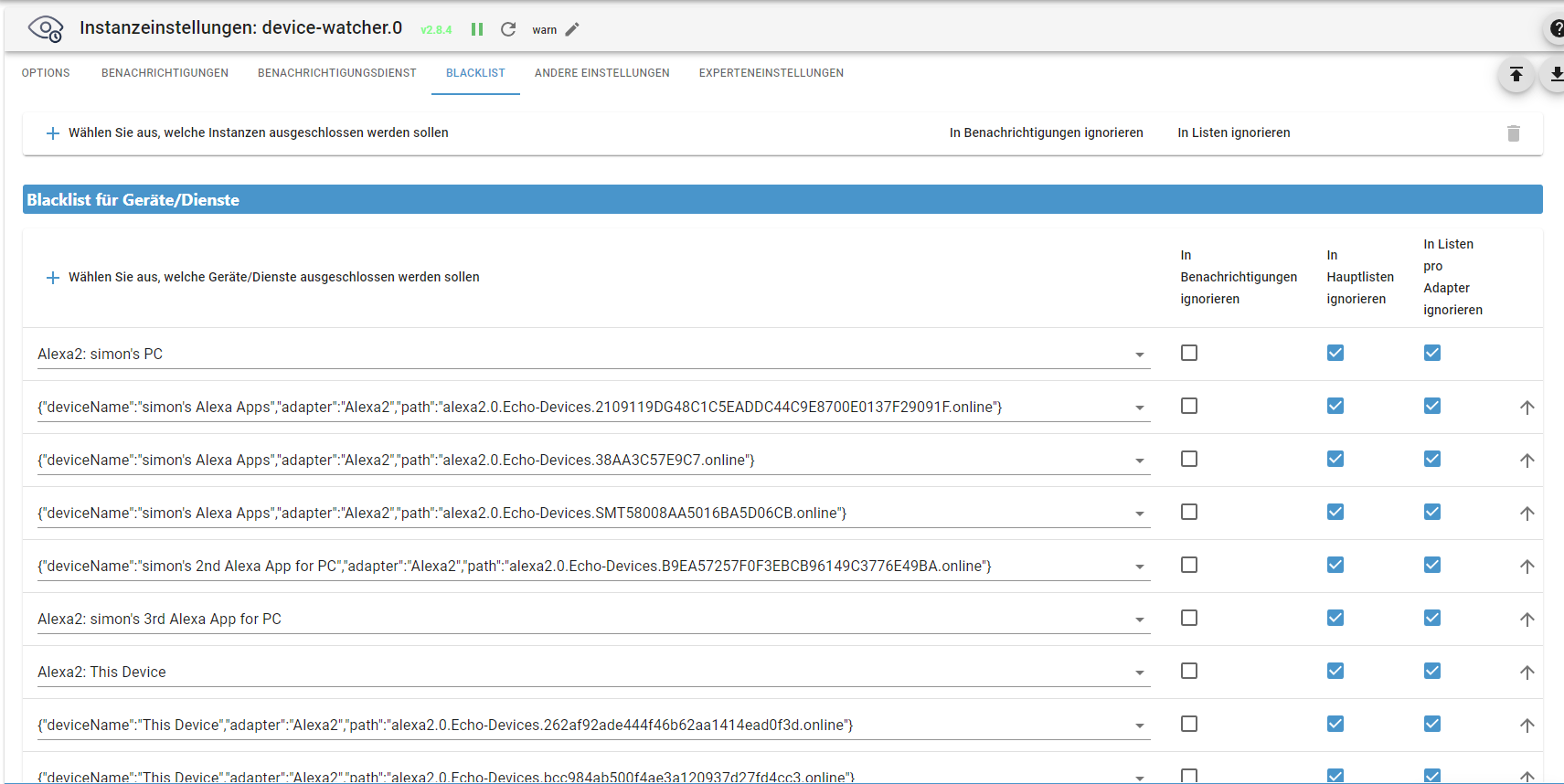This screenshot has width=1564, height=784.
Task: Click the 'warn' log level label
Action: (x=544, y=30)
